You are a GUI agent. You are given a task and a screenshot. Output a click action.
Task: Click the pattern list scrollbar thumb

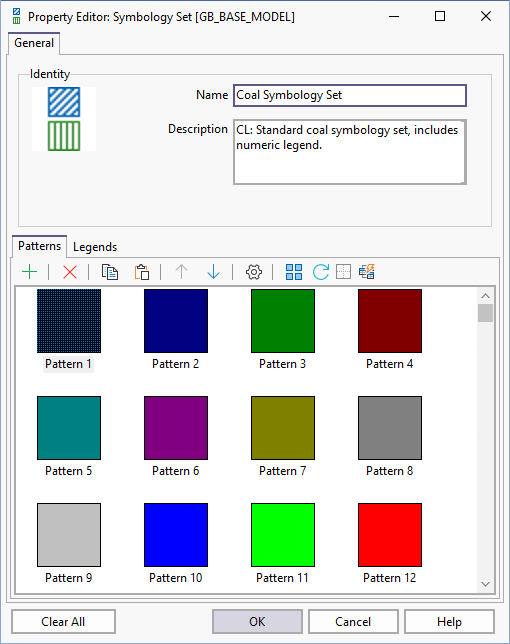[x=485, y=313]
